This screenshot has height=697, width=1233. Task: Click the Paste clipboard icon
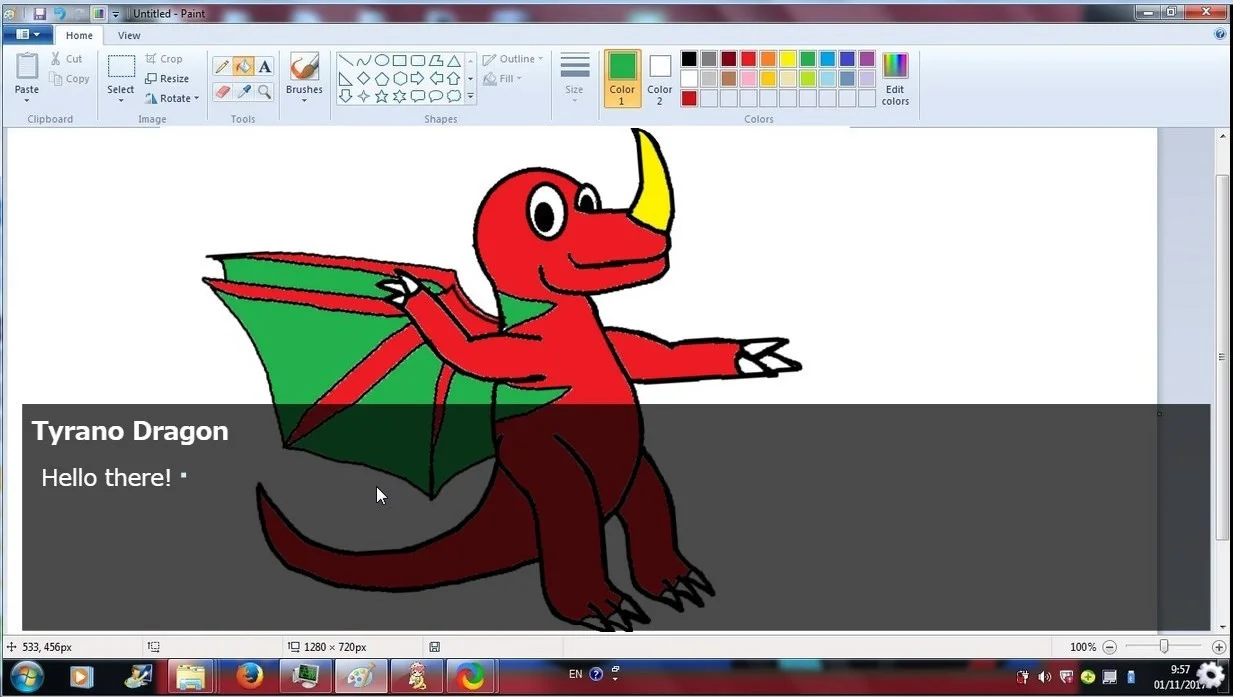(27, 67)
